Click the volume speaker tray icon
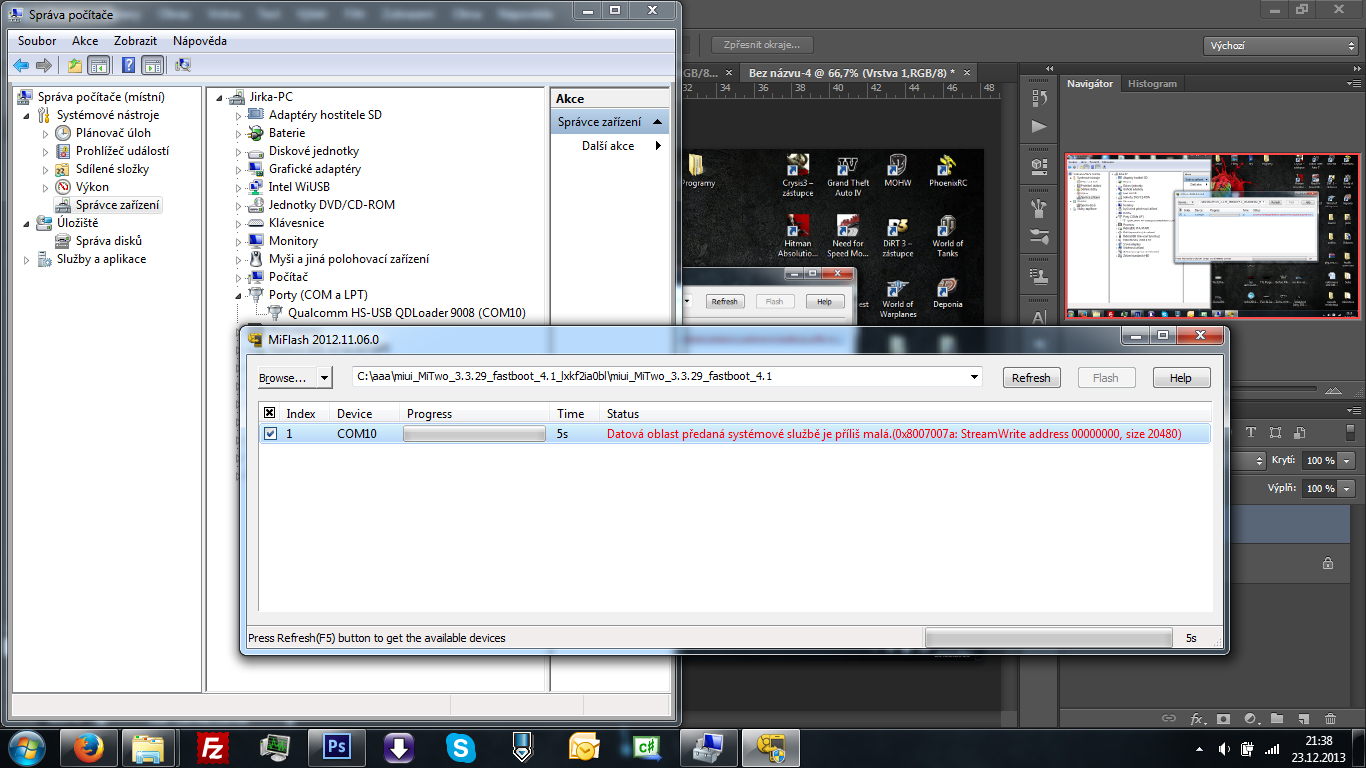 click(1225, 749)
